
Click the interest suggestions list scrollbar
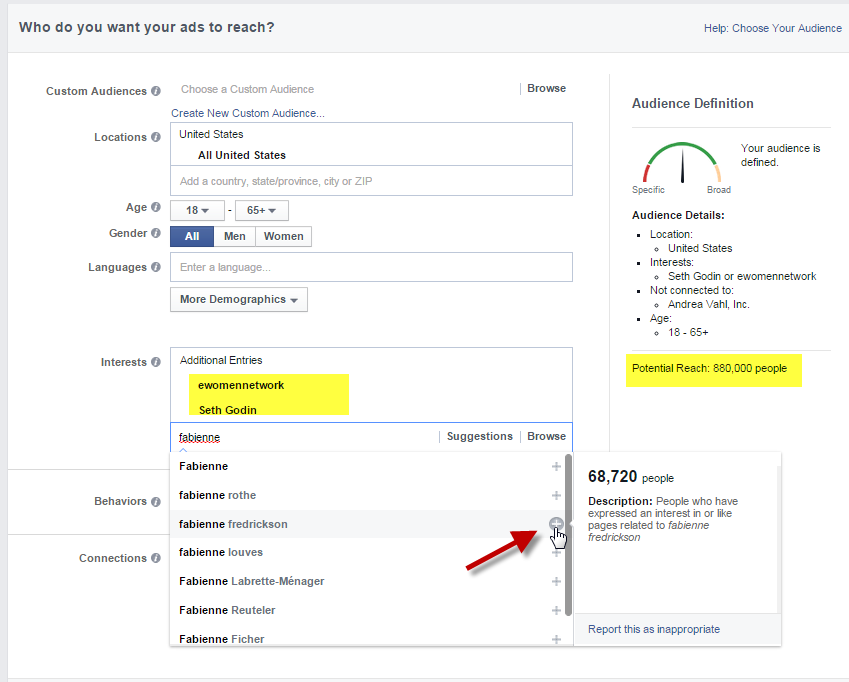pos(568,535)
